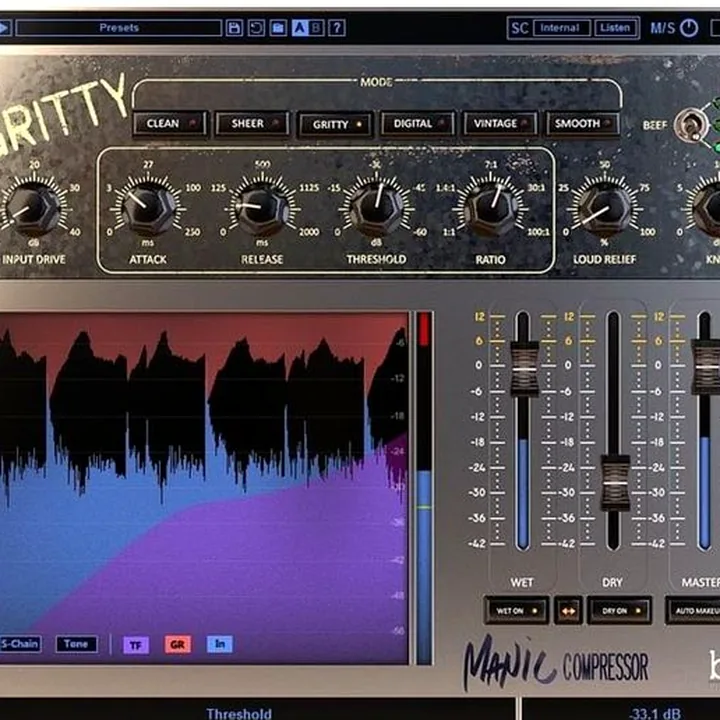Click the DRY fader handle

615,483
